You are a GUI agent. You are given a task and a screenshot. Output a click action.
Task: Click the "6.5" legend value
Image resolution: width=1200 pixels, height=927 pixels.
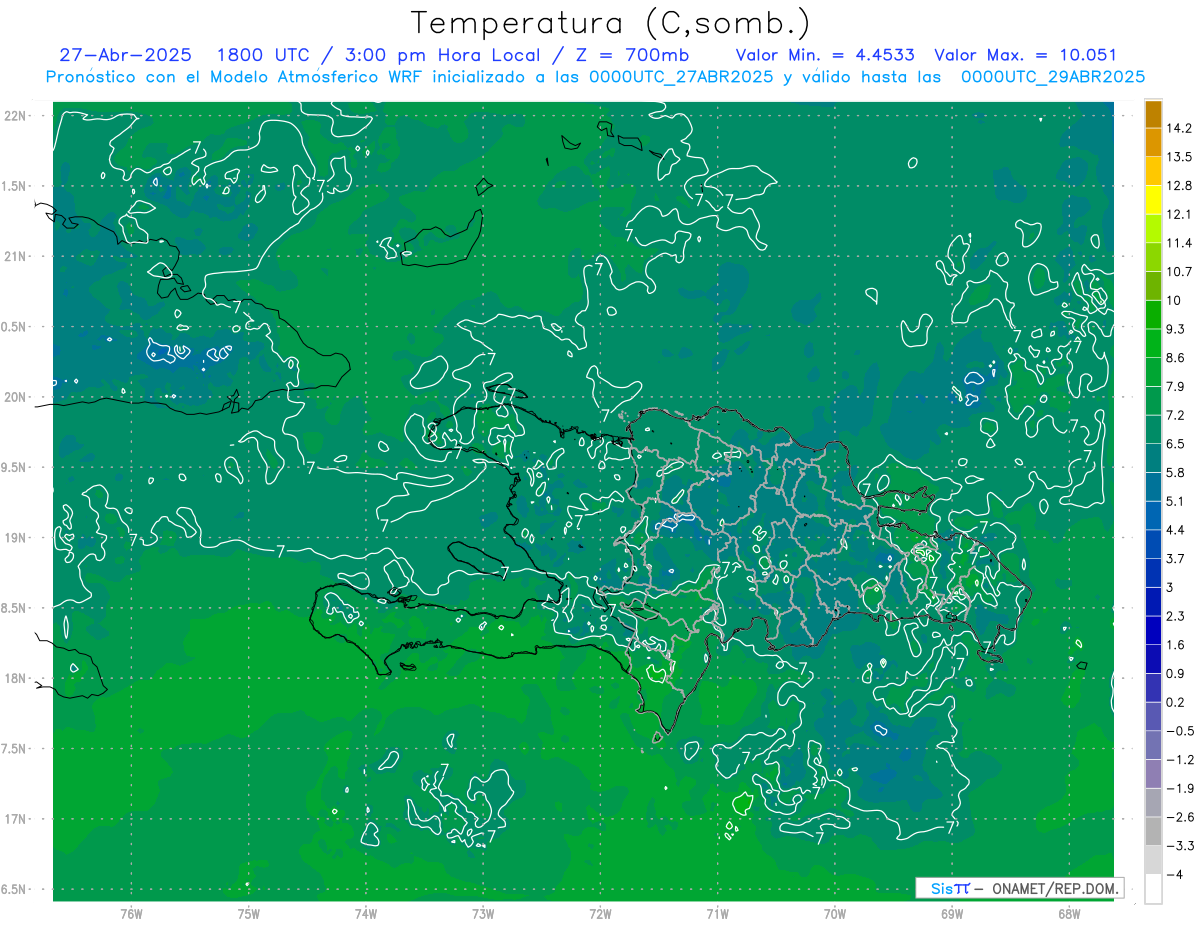click(1176, 444)
